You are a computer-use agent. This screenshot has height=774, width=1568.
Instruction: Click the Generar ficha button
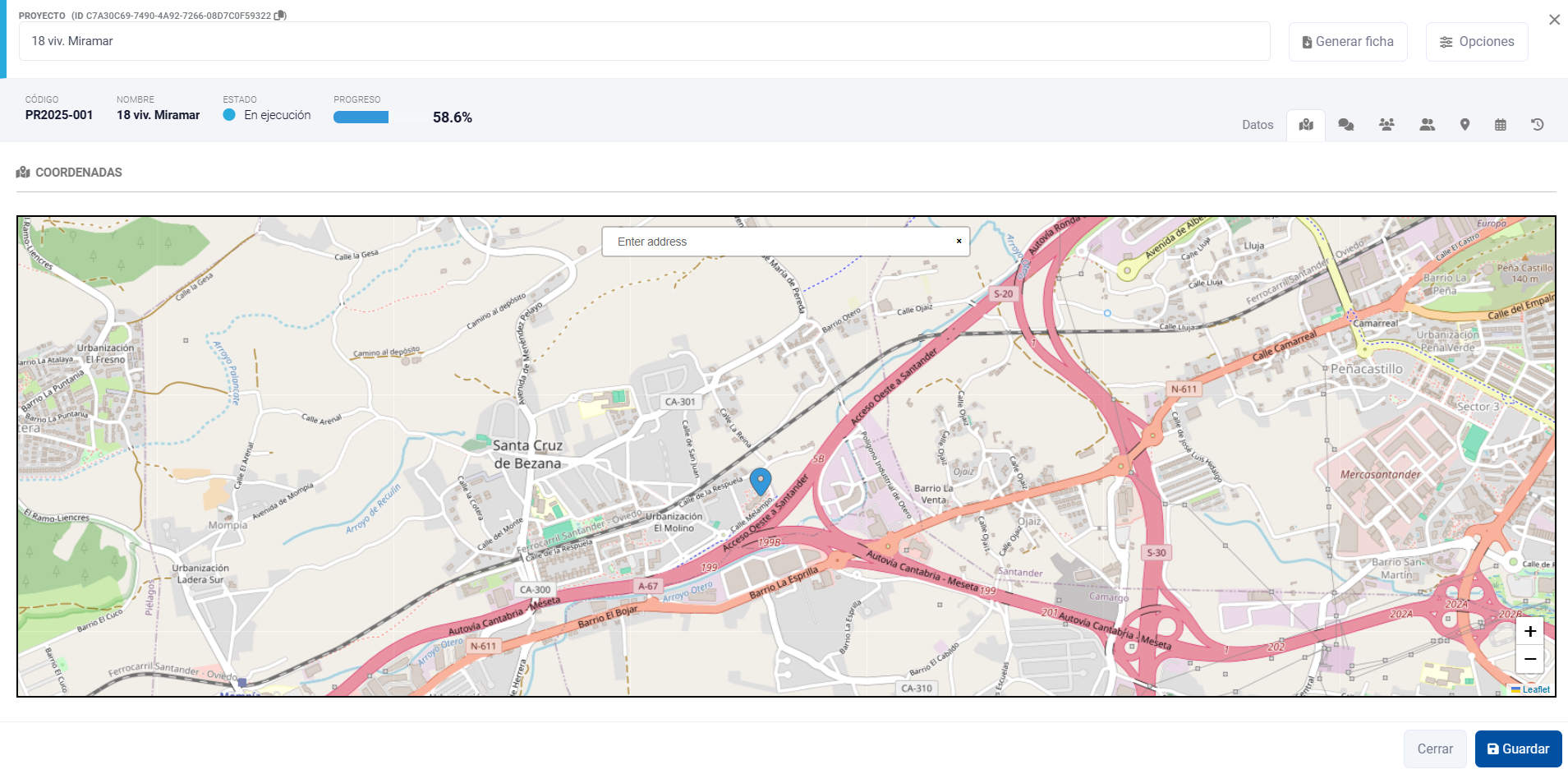tap(1348, 42)
